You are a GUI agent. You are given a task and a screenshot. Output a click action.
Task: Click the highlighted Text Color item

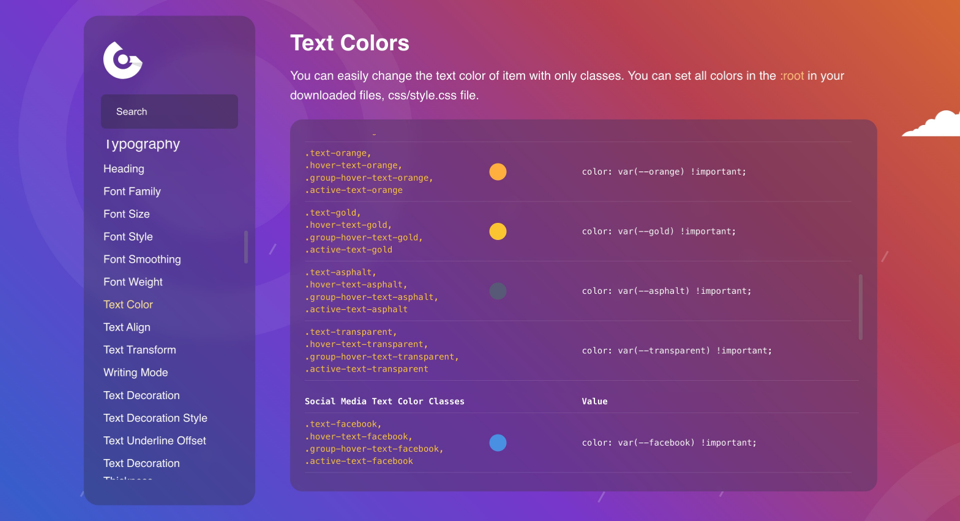pos(128,305)
